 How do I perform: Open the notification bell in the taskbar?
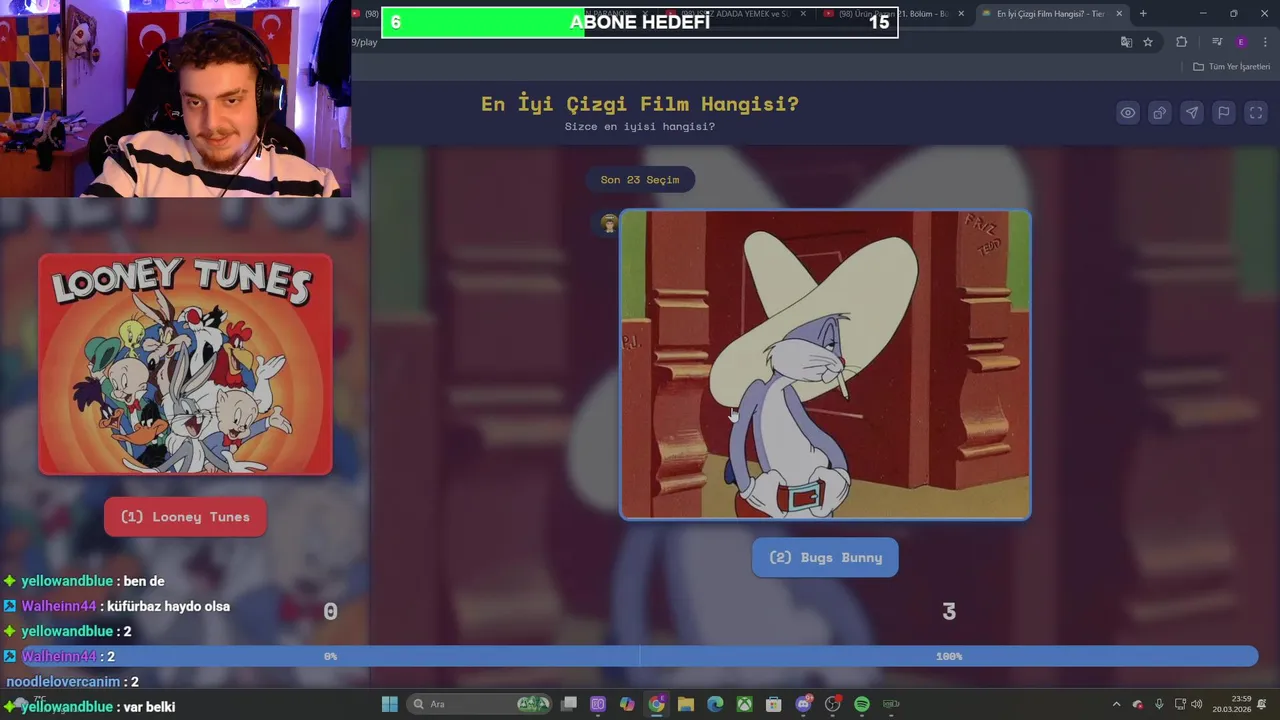[1262, 704]
